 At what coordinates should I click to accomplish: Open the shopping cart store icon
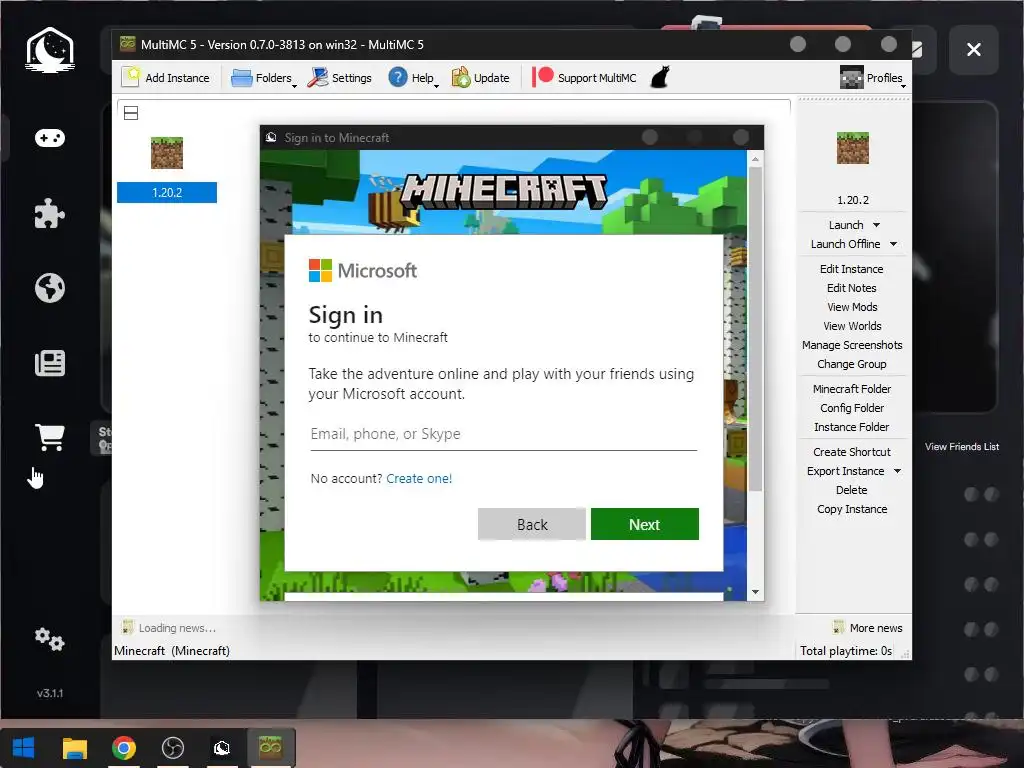tap(50, 437)
